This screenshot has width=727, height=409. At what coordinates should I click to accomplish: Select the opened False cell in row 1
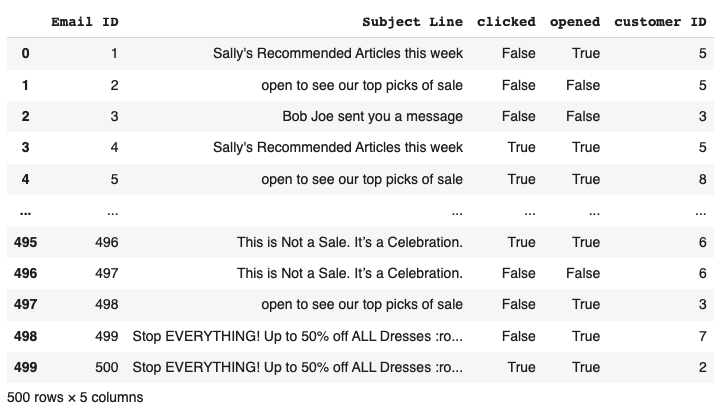point(583,85)
